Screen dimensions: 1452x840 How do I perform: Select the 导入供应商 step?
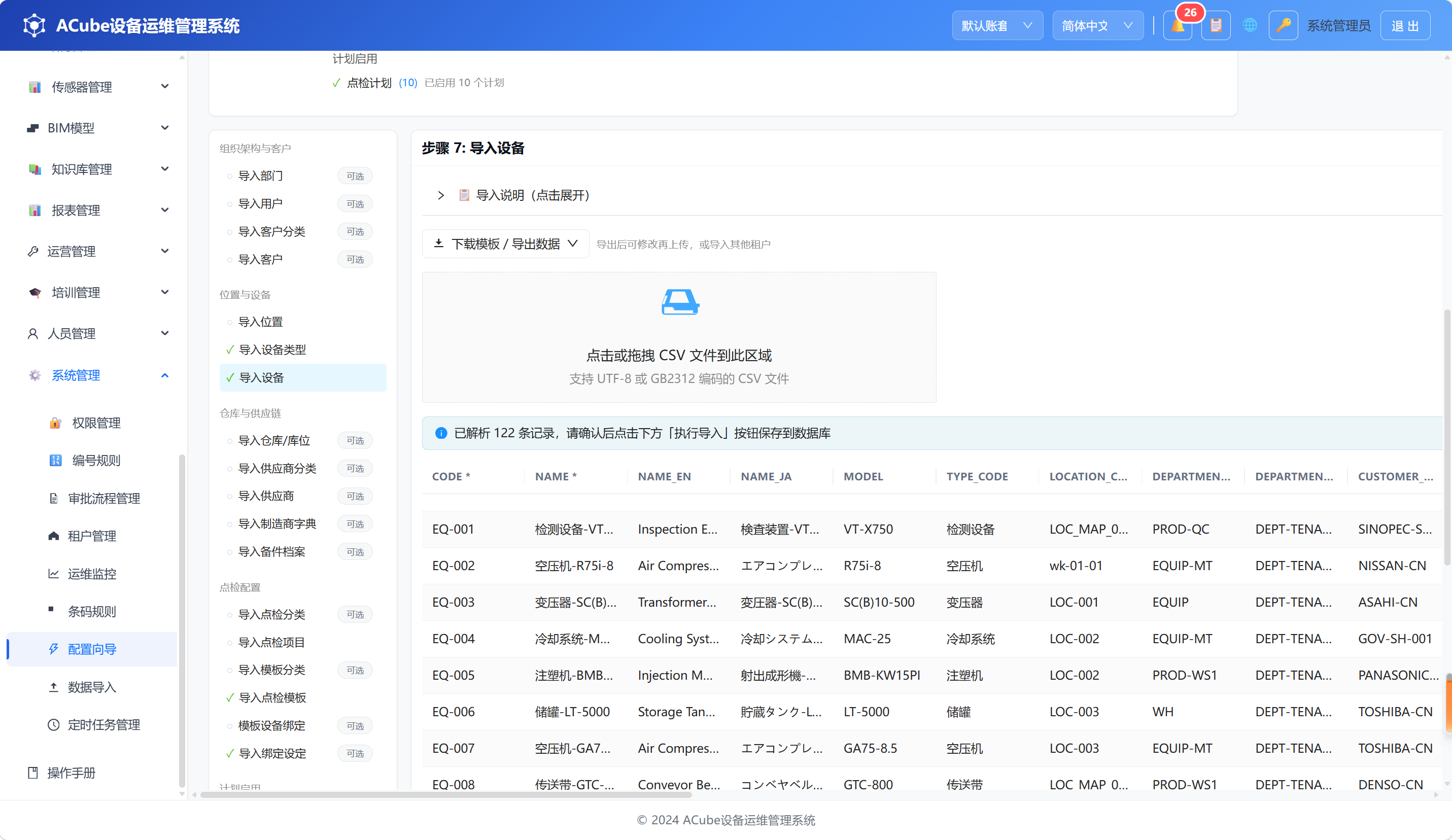(x=302, y=496)
